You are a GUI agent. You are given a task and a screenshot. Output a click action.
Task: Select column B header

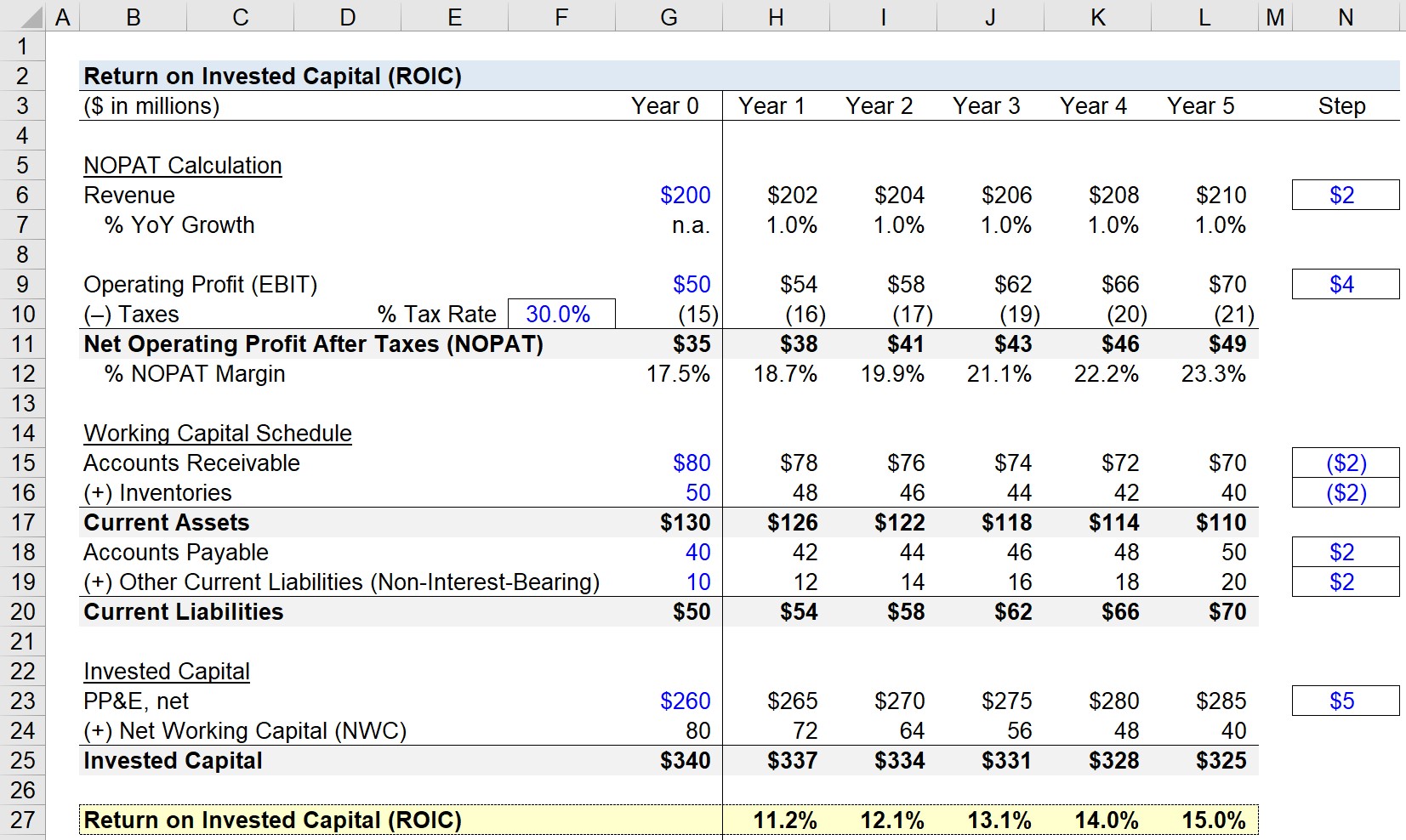point(134,16)
